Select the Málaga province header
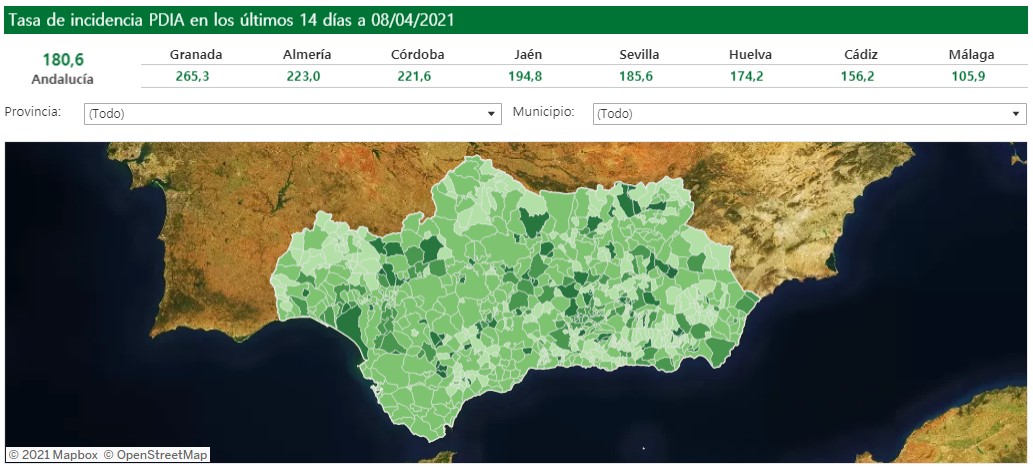1033x468 pixels. click(x=972, y=55)
